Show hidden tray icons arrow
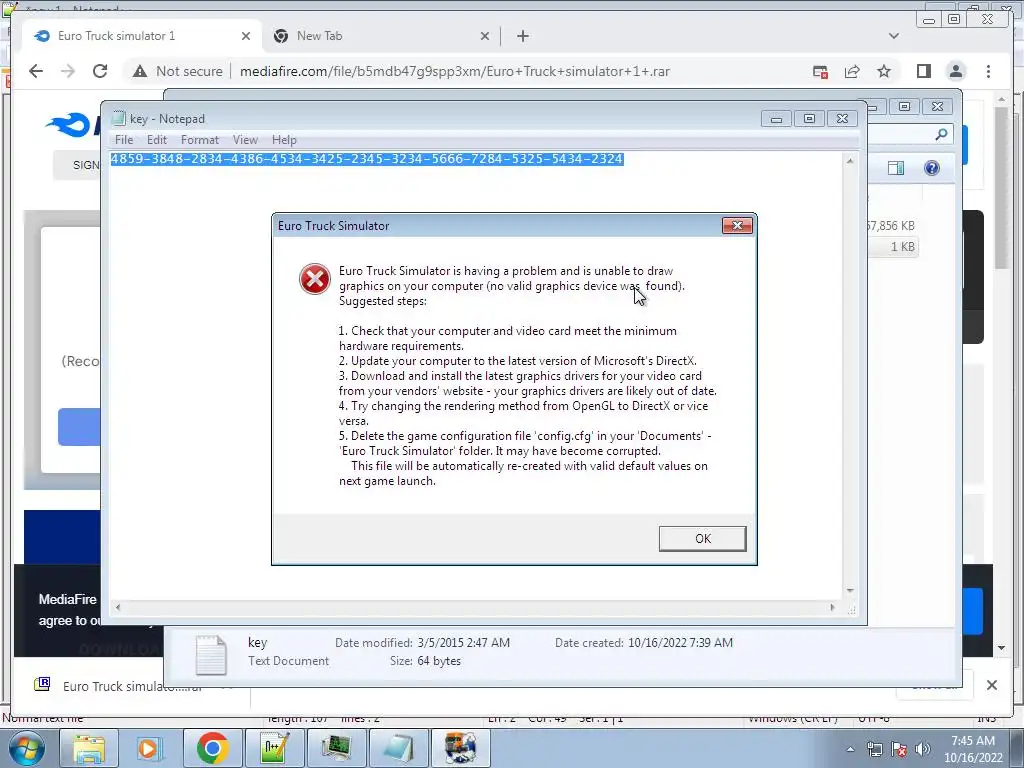Screen dimensions: 1024x768 (850, 749)
